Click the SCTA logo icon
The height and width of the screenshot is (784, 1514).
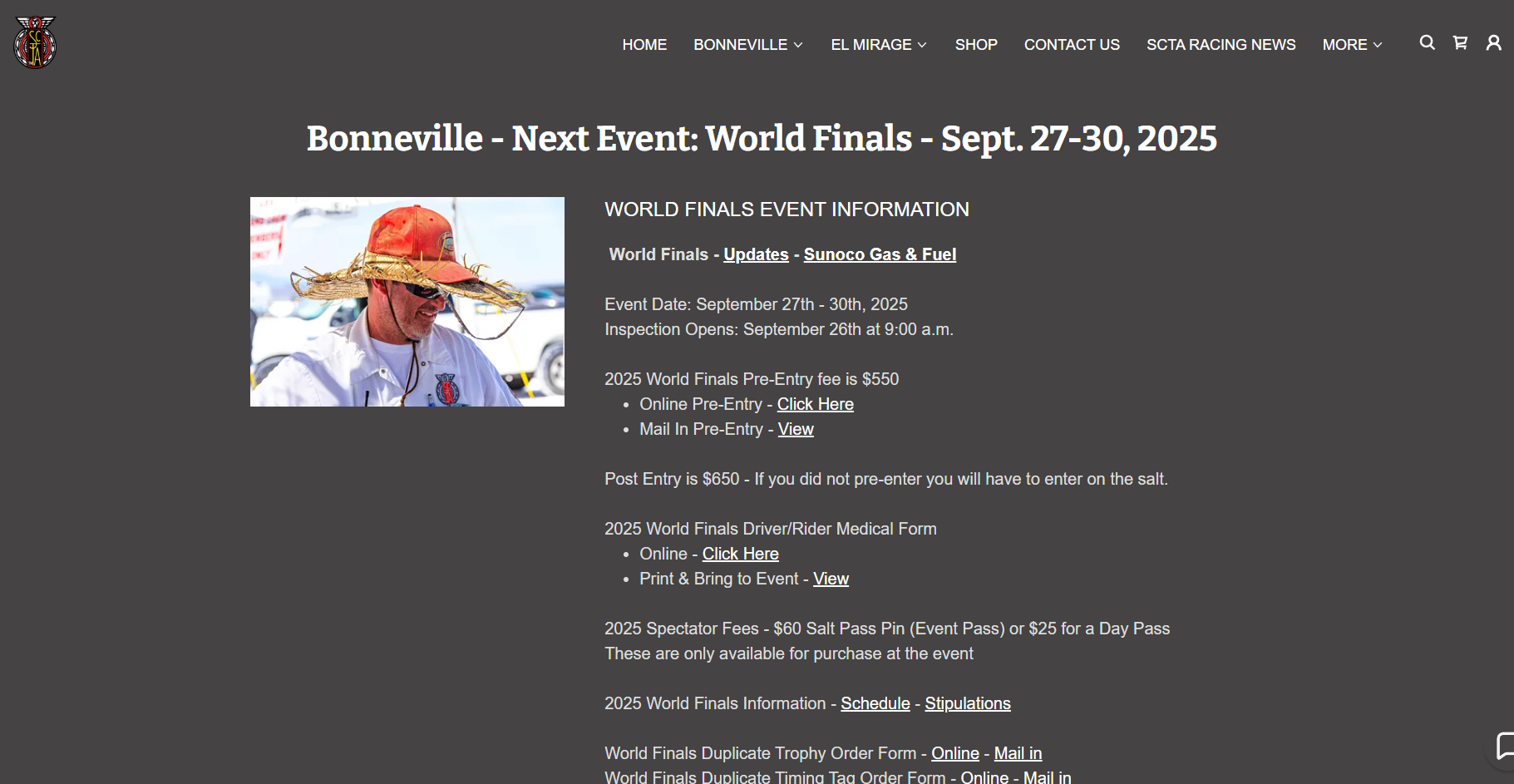pyautogui.click(x=35, y=42)
